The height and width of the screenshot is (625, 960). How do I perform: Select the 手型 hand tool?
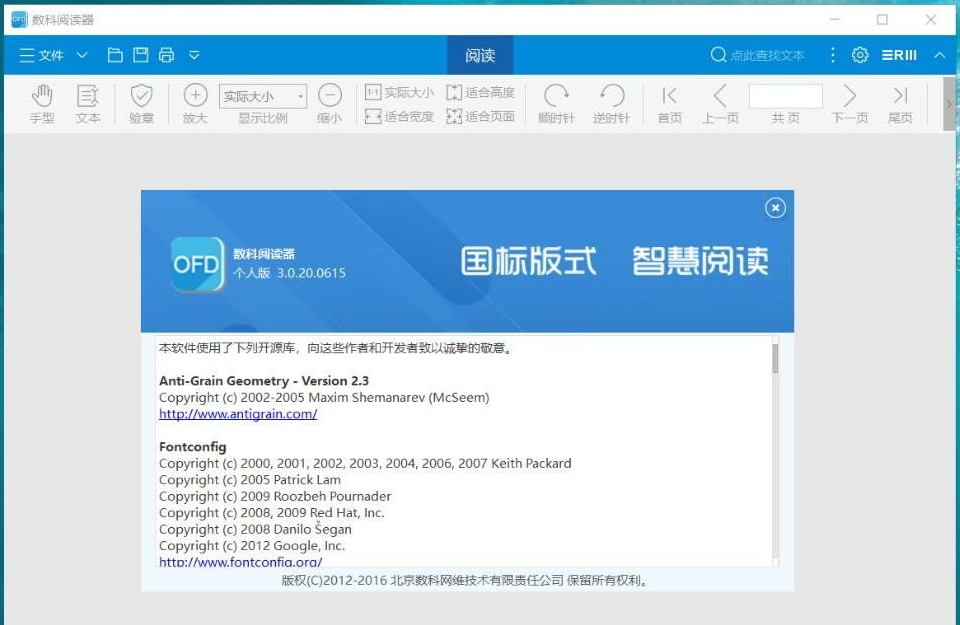click(x=42, y=104)
